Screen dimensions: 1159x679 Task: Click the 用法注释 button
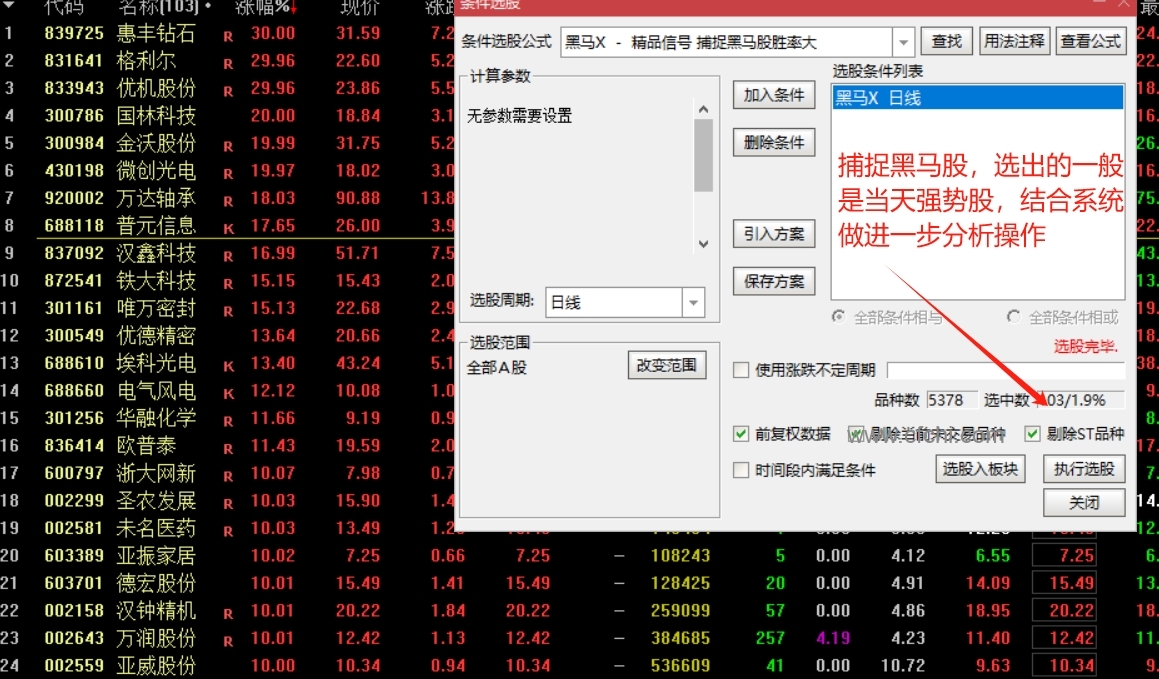click(x=1014, y=41)
